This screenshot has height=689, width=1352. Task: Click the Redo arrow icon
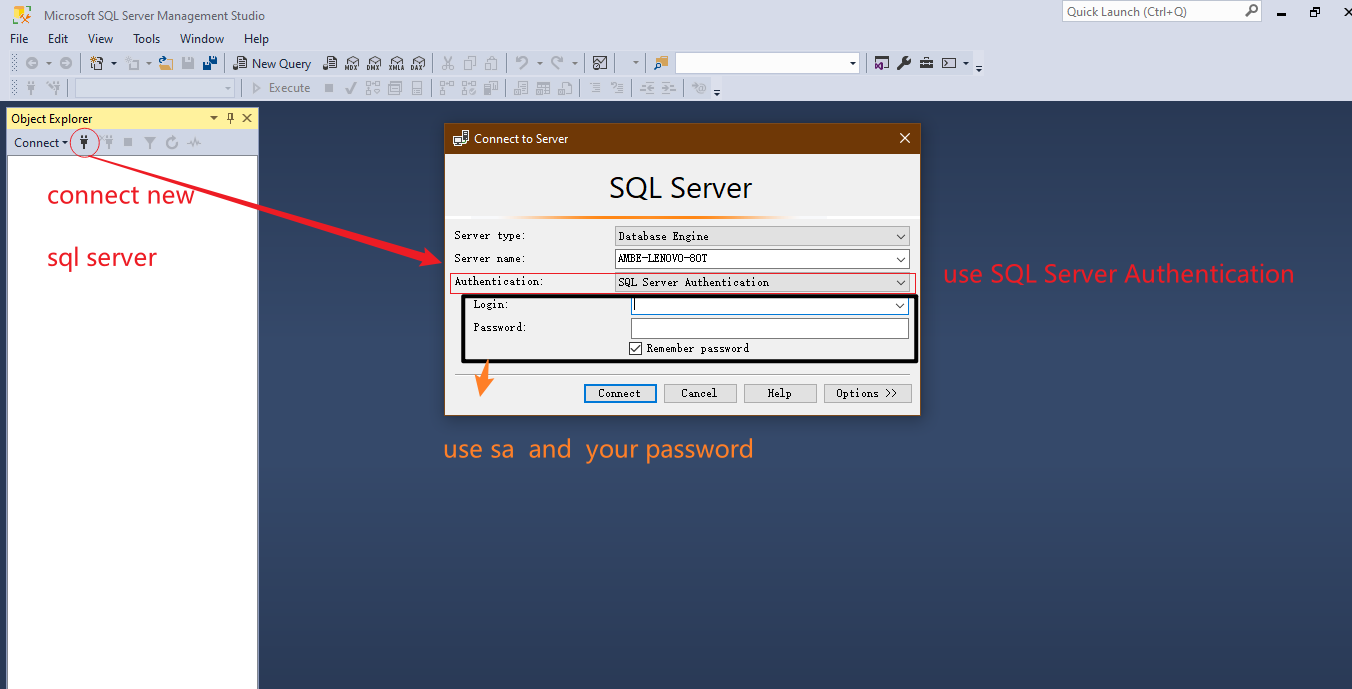(558, 63)
